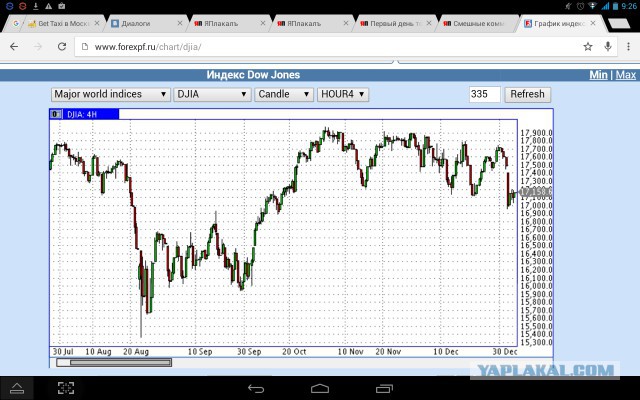Open the browser three-dot menu
This screenshot has width=640, height=400.
[x=628, y=47]
